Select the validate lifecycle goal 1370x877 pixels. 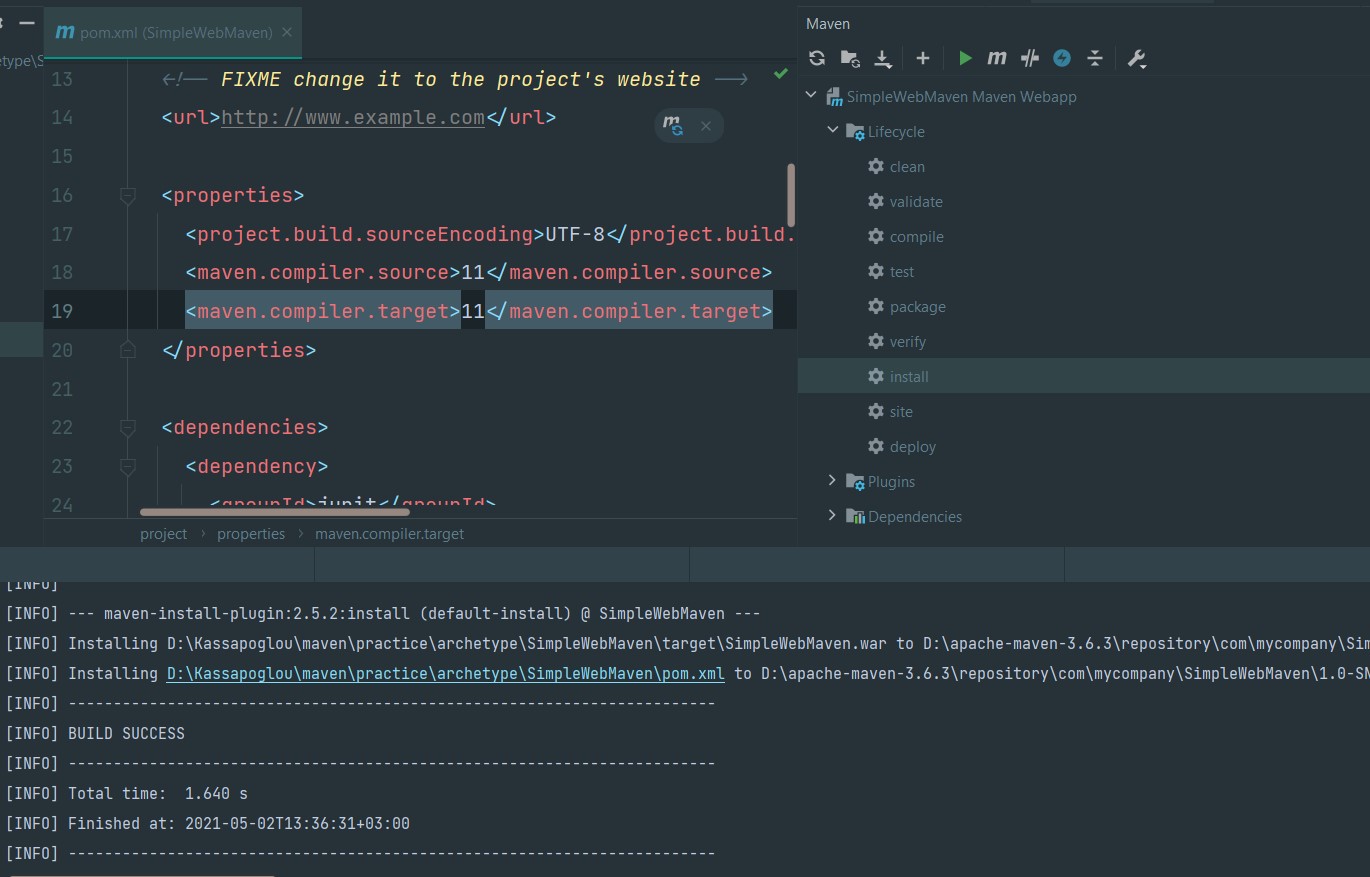916,202
